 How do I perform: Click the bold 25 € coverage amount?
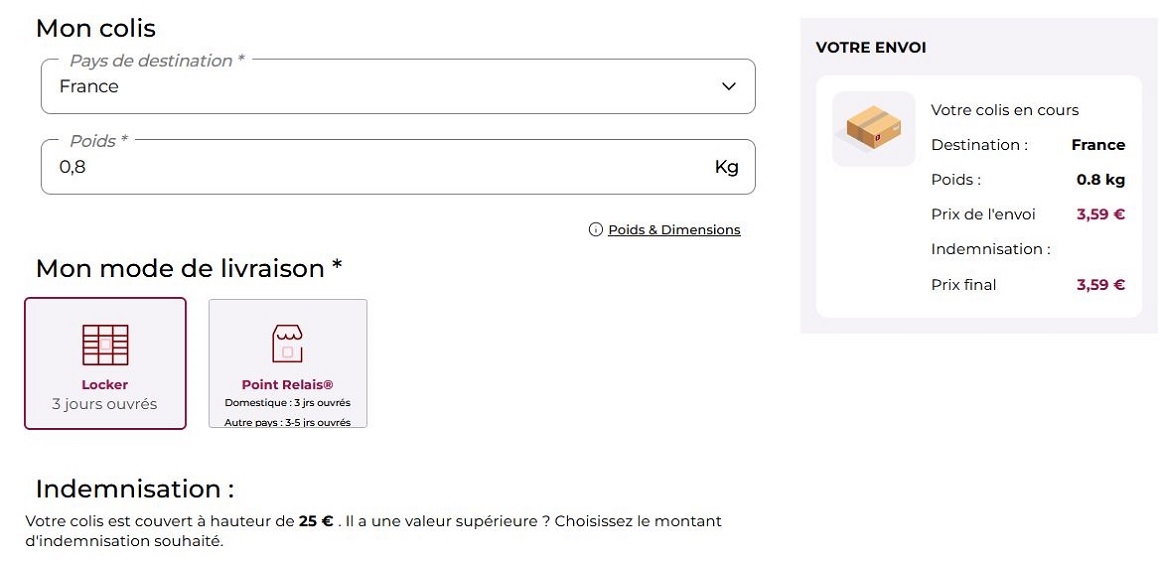(x=316, y=521)
